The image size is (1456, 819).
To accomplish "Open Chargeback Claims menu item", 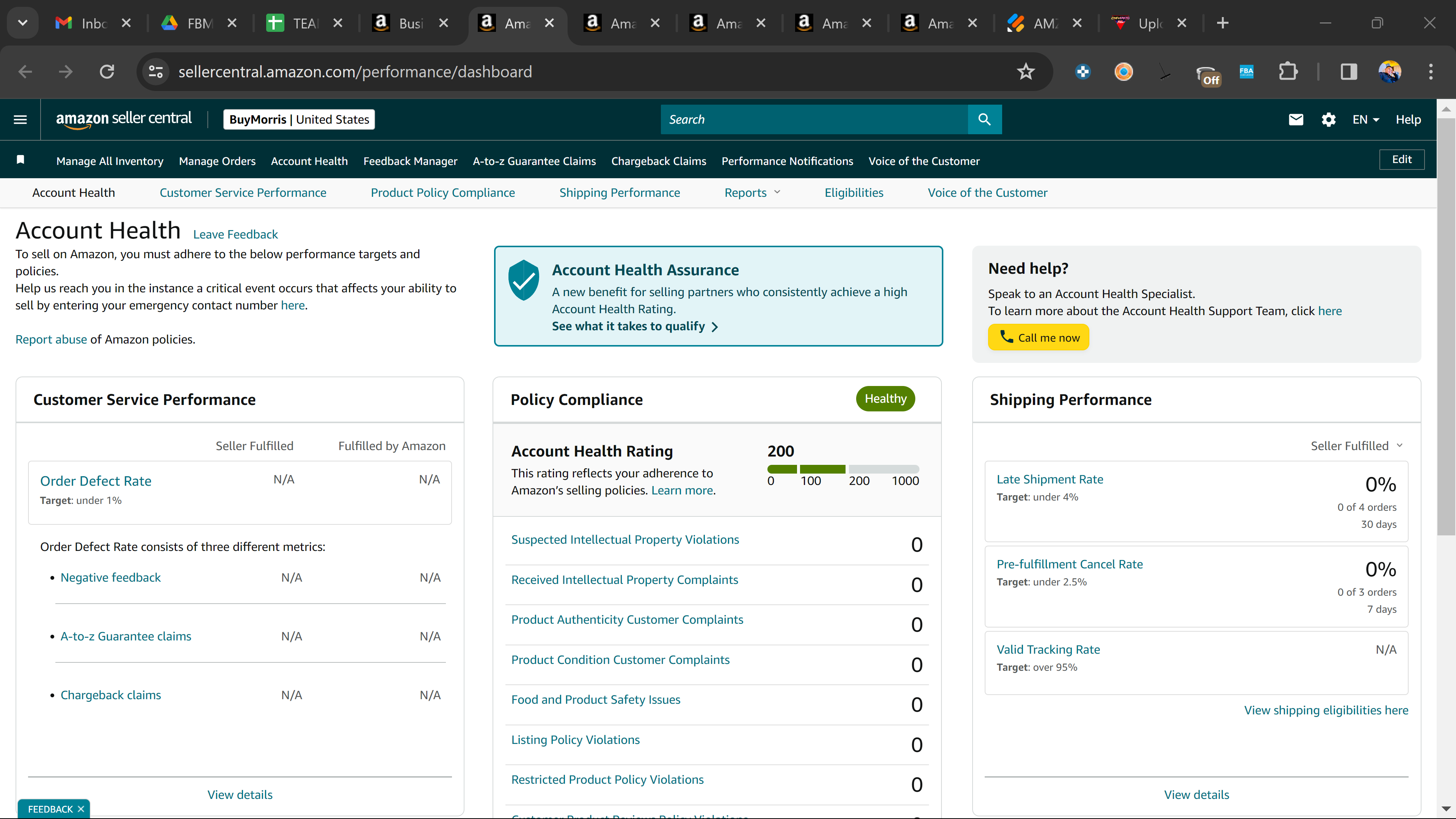I will [659, 161].
